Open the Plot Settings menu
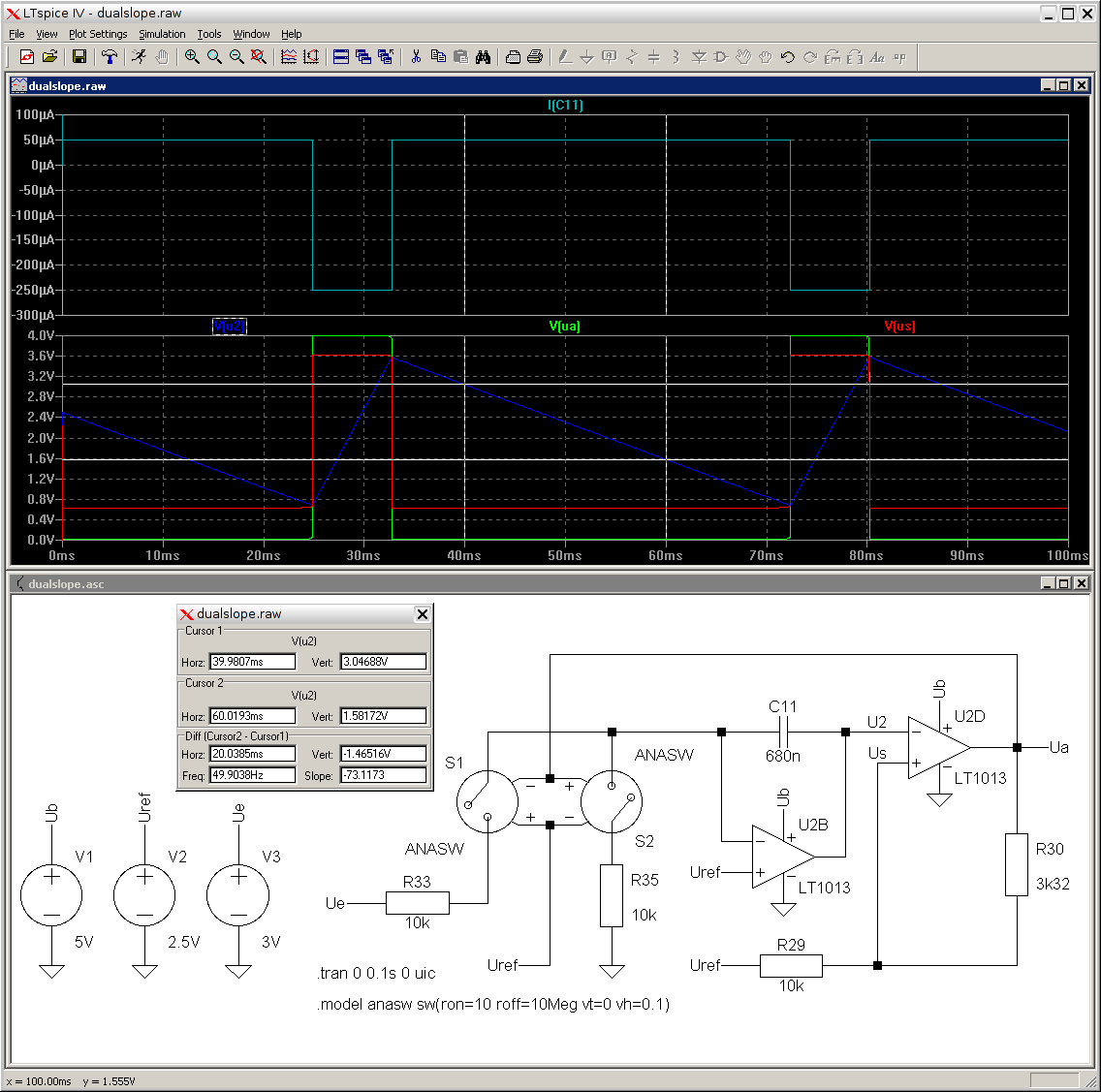Screen dimensions: 1101x1092 point(98,34)
